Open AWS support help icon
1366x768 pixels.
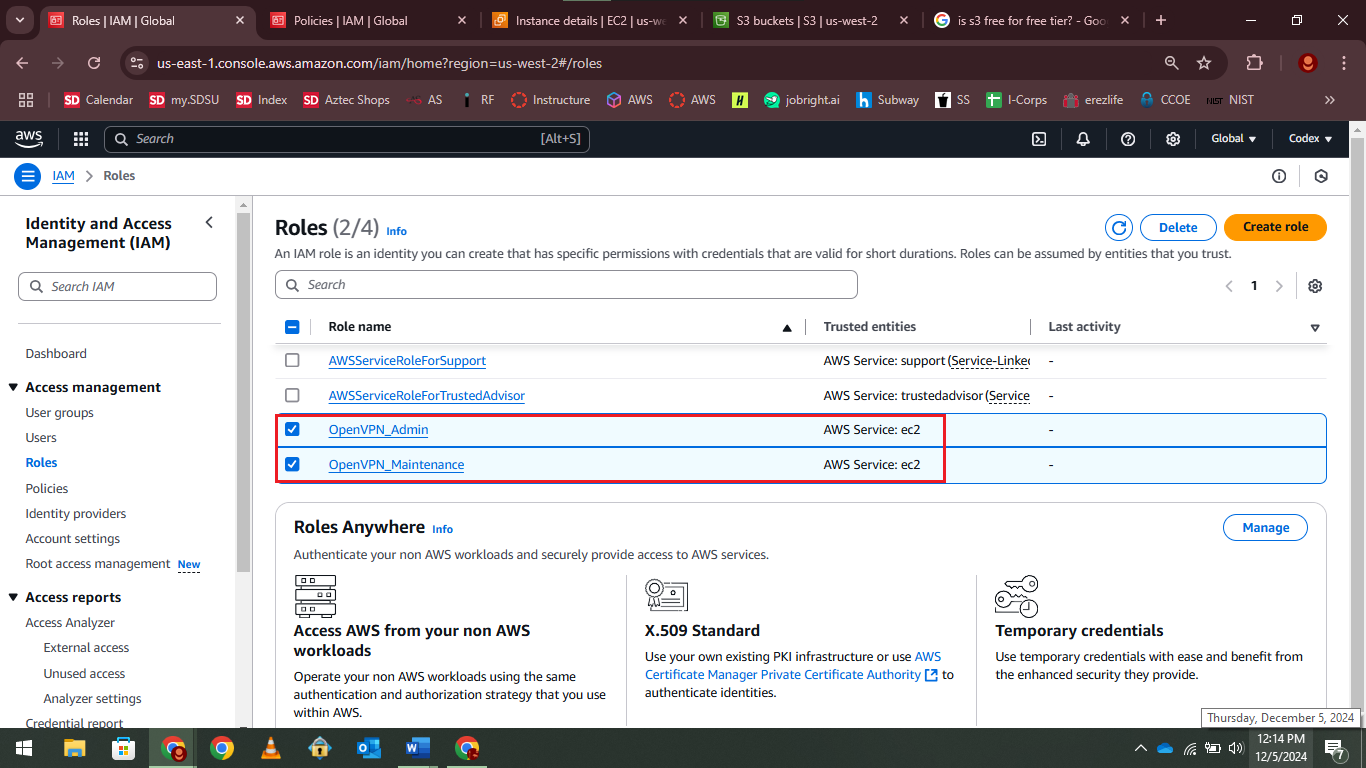(1128, 139)
